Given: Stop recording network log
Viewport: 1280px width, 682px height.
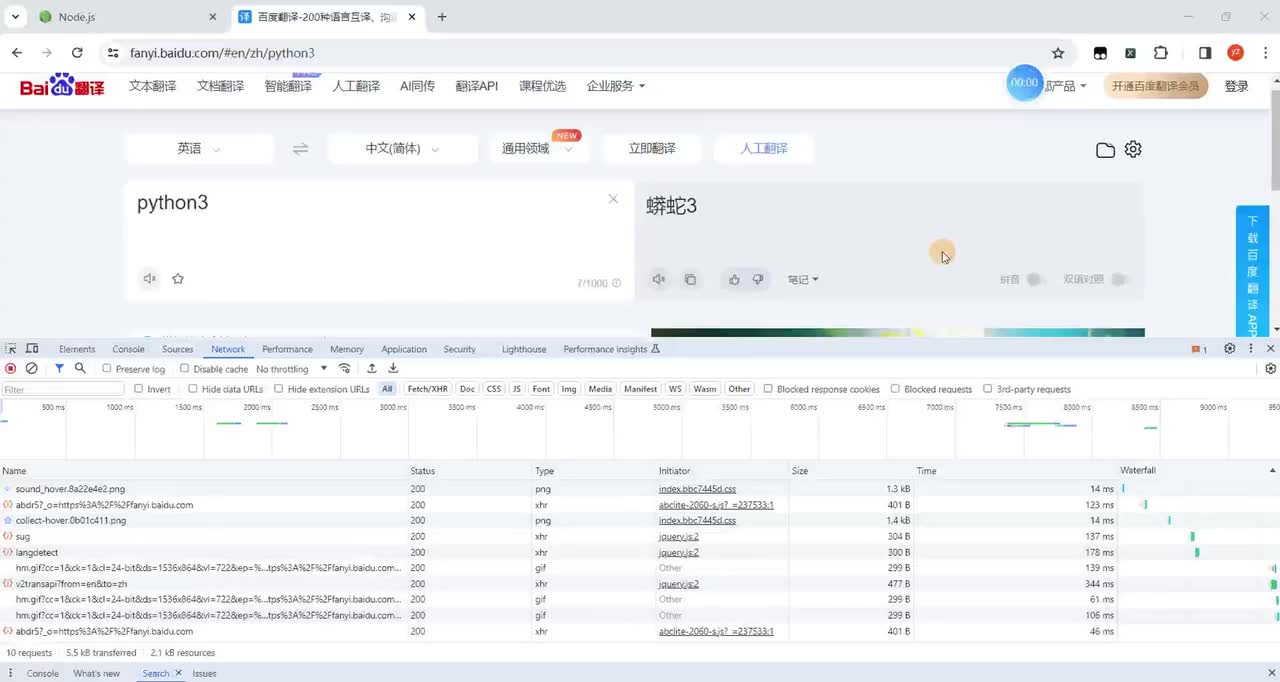Looking at the screenshot, I should tap(11, 369).
